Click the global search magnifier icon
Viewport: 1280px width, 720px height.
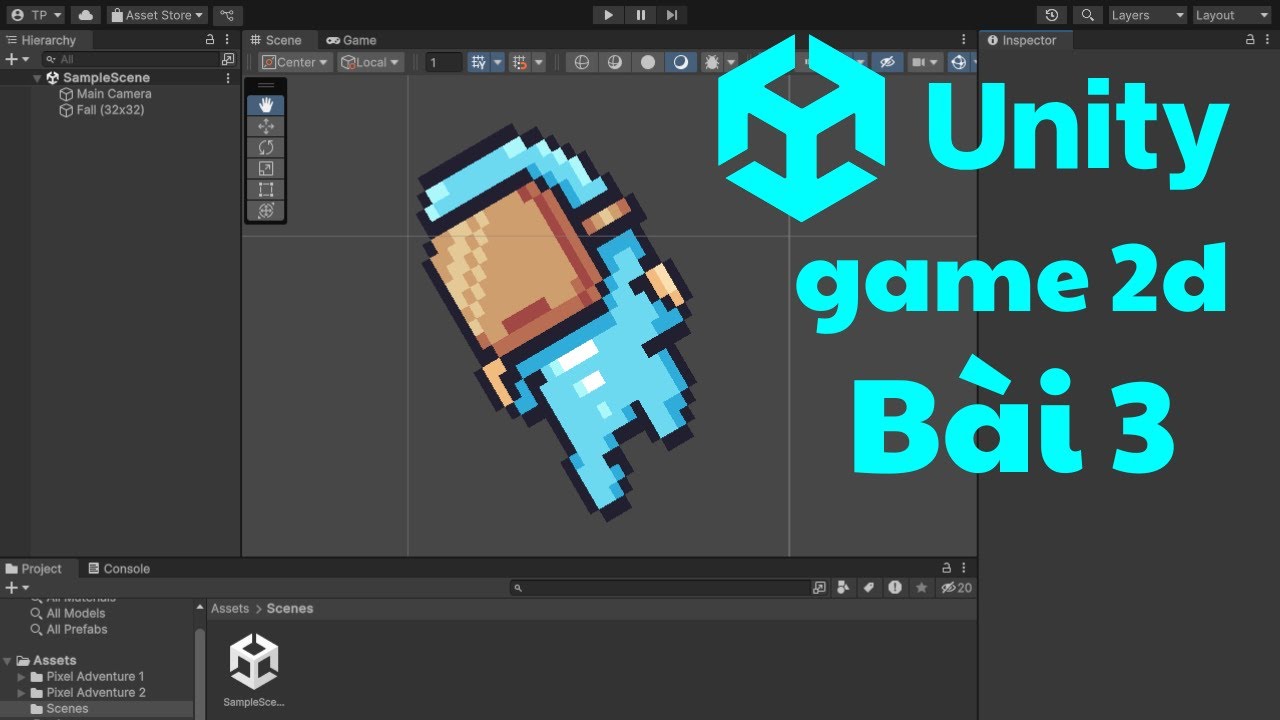pos(1087,15)
